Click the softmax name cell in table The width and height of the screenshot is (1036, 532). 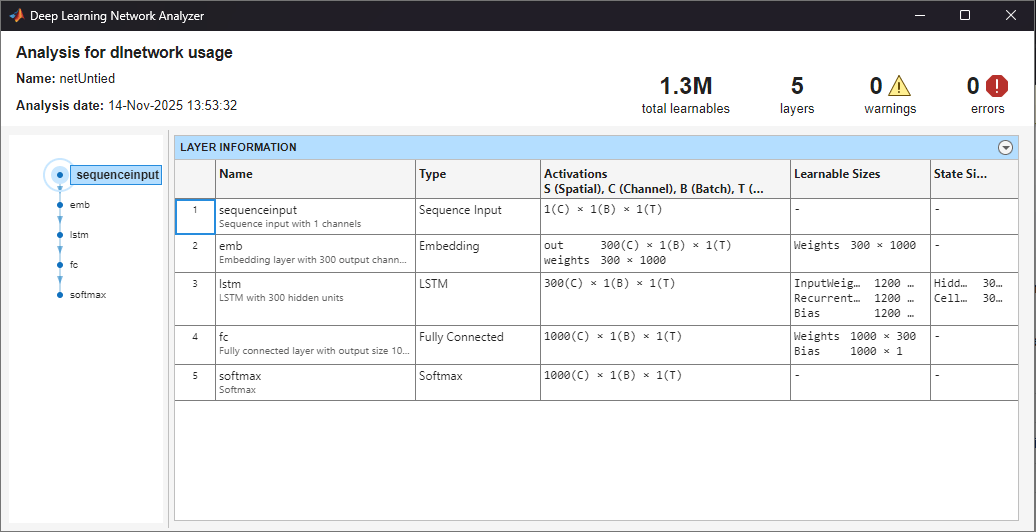pos(315,382)
